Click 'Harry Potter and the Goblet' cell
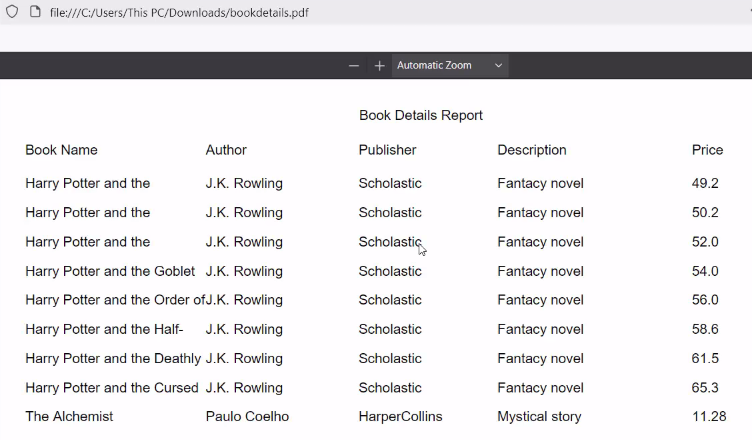752x440 pixels. coord(110,272)
